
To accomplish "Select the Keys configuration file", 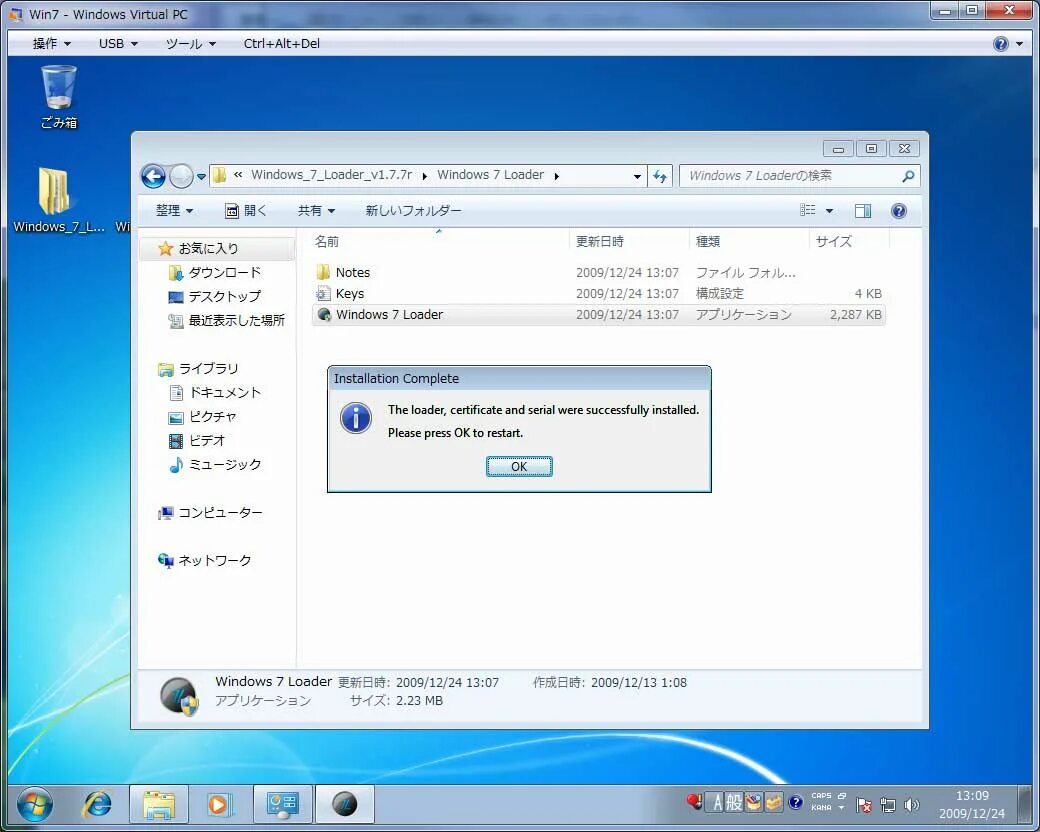I will pos(598,293).
